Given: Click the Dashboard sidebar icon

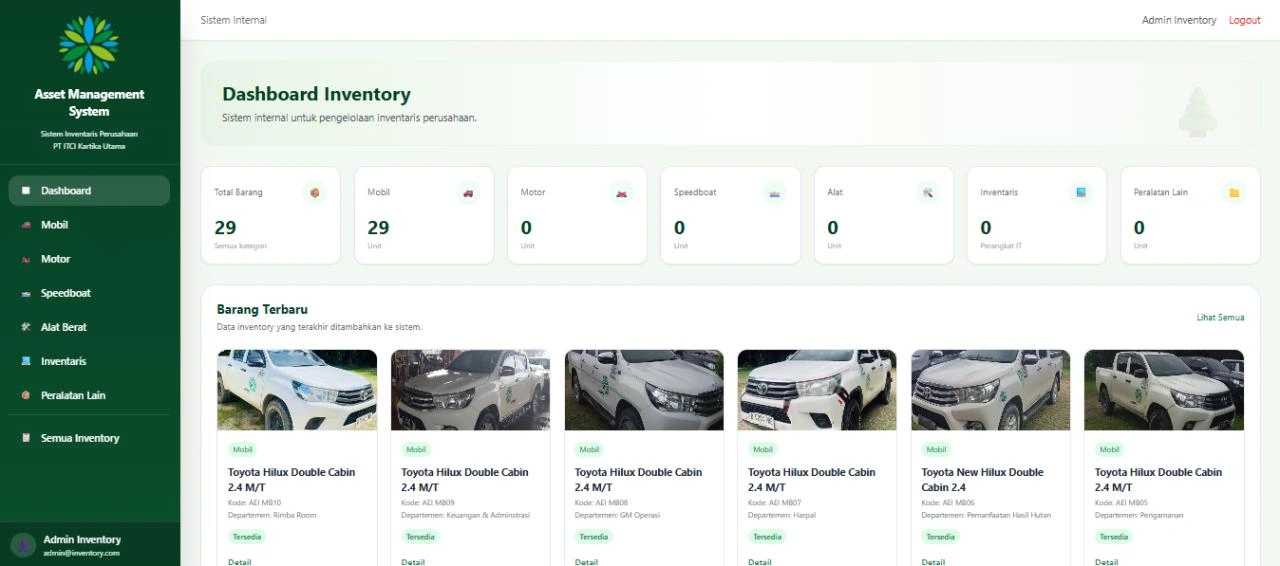Looking at the screenshot, I should [26, 190].
